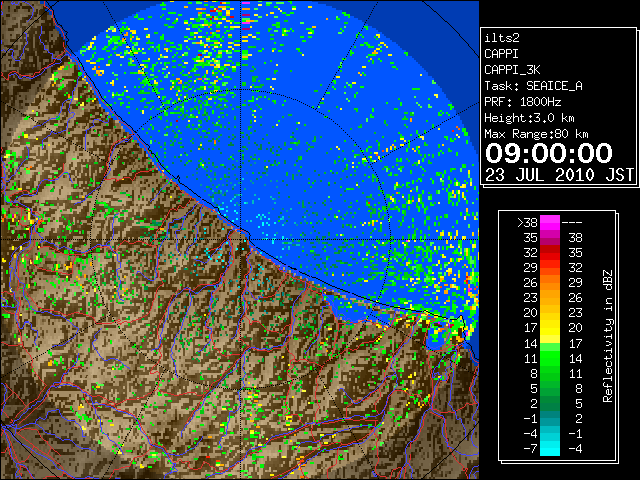Pick the bright green band of the scale
Image resolution: width=640 pixels, height=480 pixels.
pyautogui.click(x=550, y=359)
